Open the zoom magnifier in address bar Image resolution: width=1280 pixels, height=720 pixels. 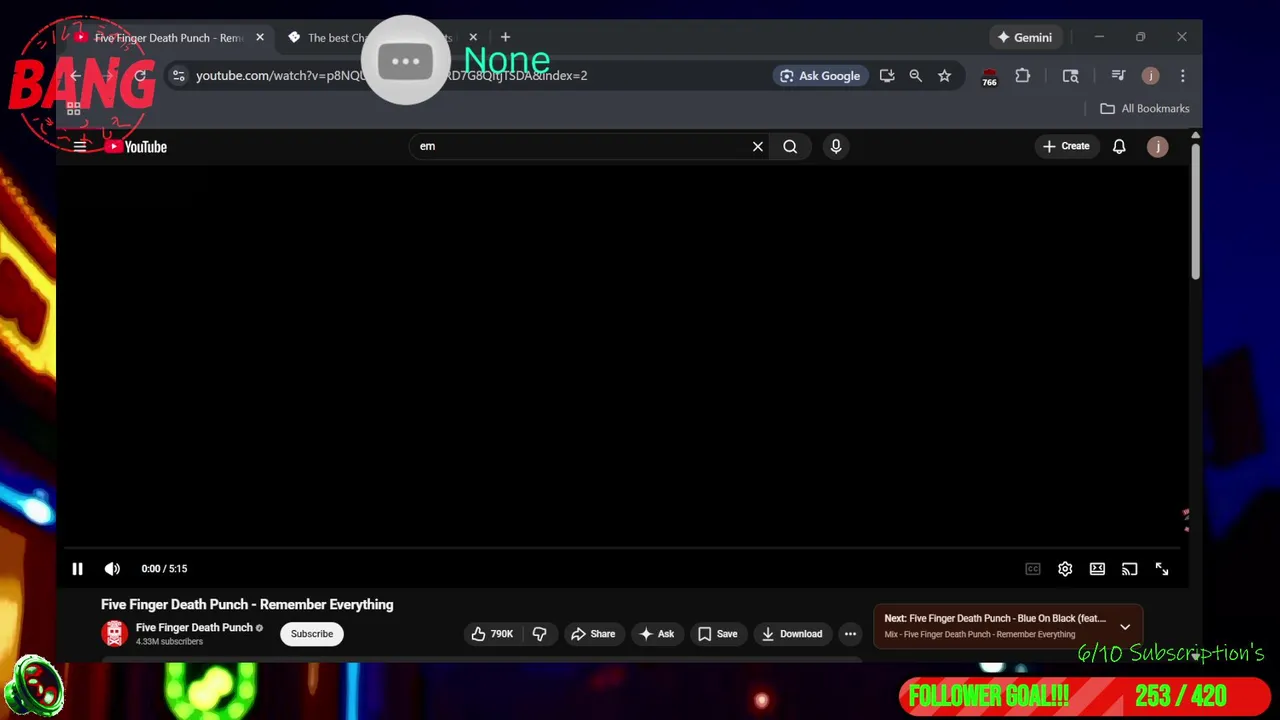tap(915, 76)
